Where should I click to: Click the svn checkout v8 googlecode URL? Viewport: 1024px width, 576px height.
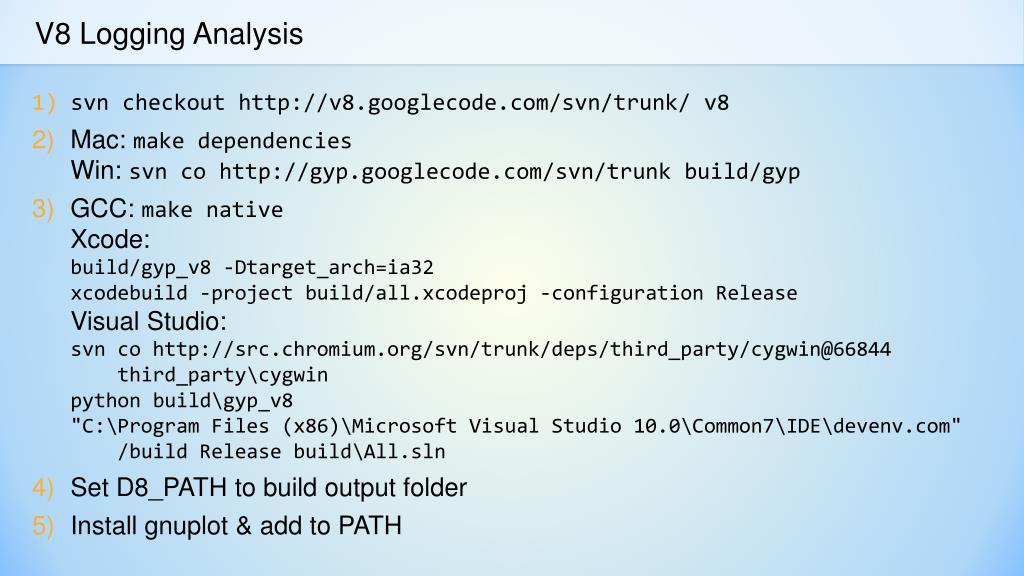tap(464, 103)
